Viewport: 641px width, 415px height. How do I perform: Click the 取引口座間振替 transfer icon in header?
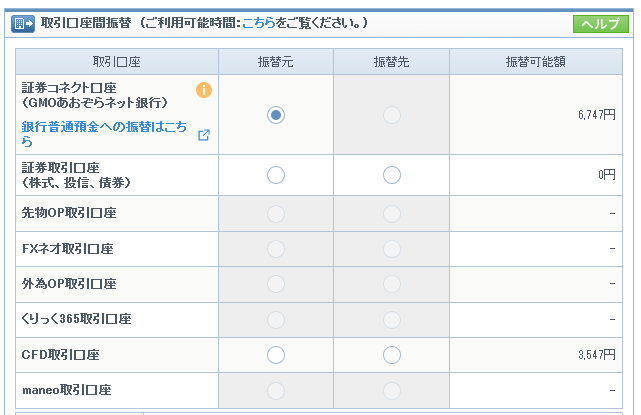click(23, 24)
